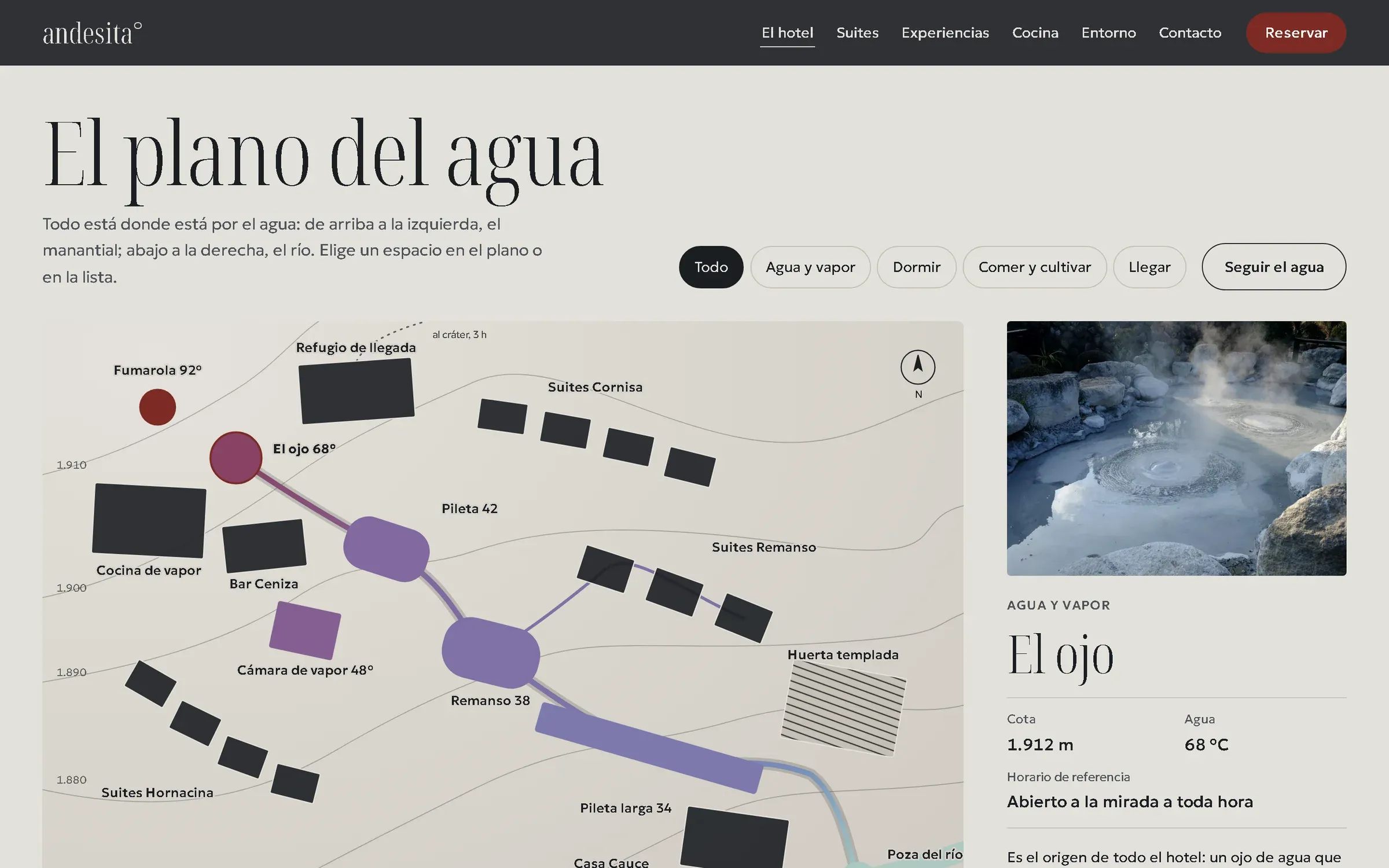Select the Refugio de llegada building

[357, 391]
